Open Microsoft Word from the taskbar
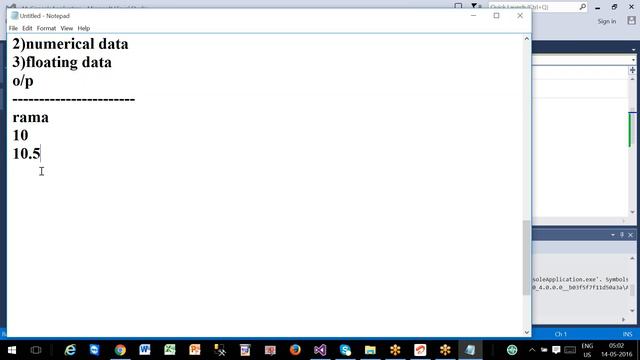The image size is (640, 360). tap(145, 350)
